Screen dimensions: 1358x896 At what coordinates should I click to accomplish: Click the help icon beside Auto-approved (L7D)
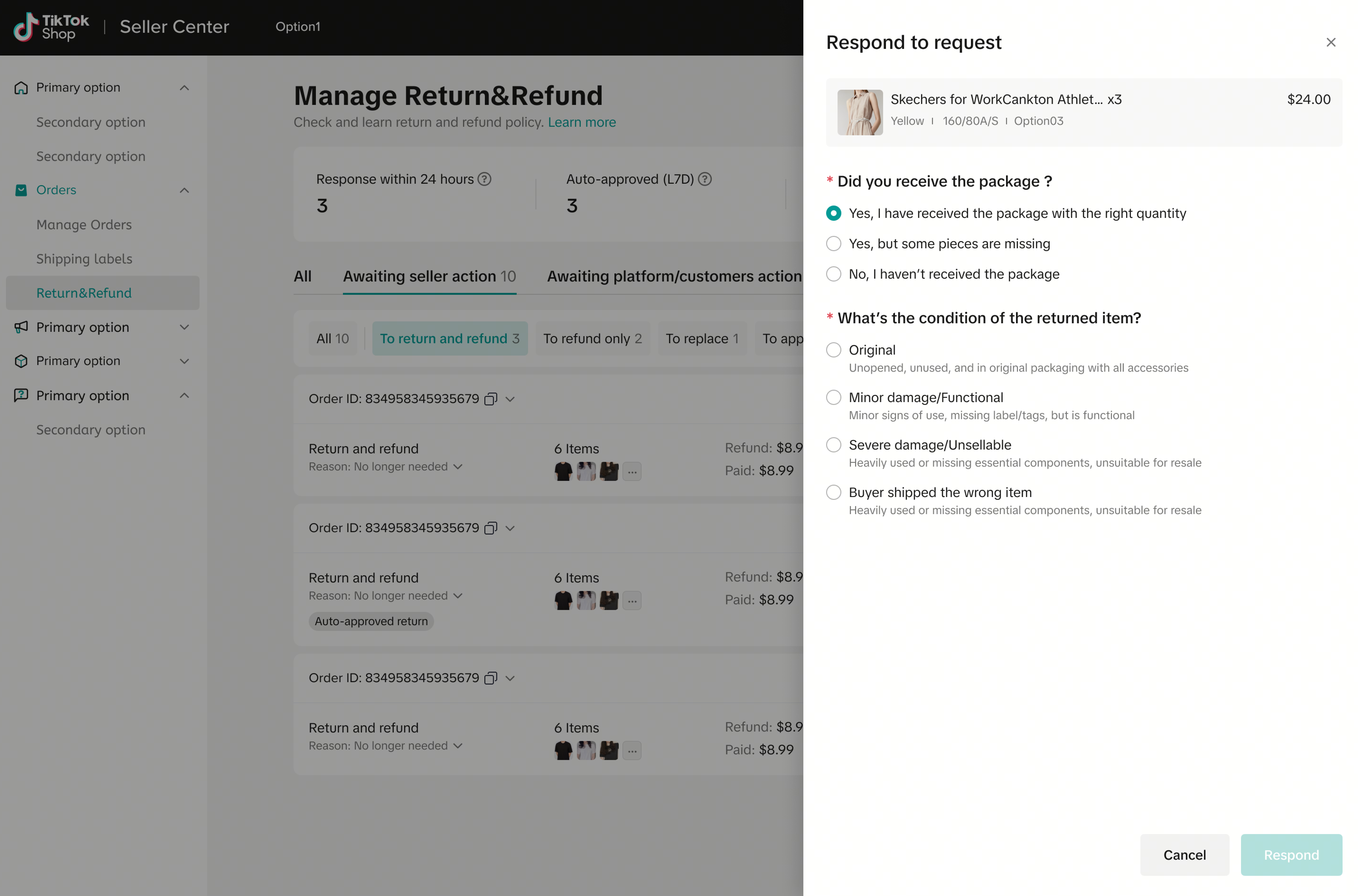[x=705, y=179]
